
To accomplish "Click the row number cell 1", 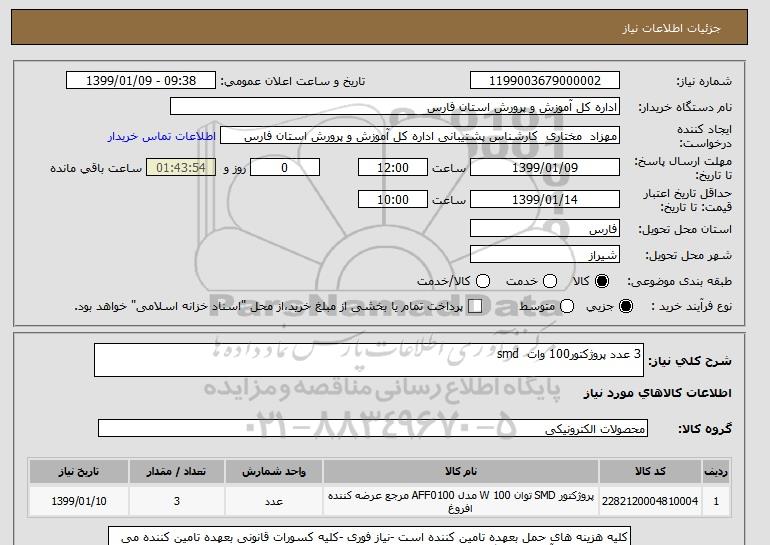I will 716,501.
